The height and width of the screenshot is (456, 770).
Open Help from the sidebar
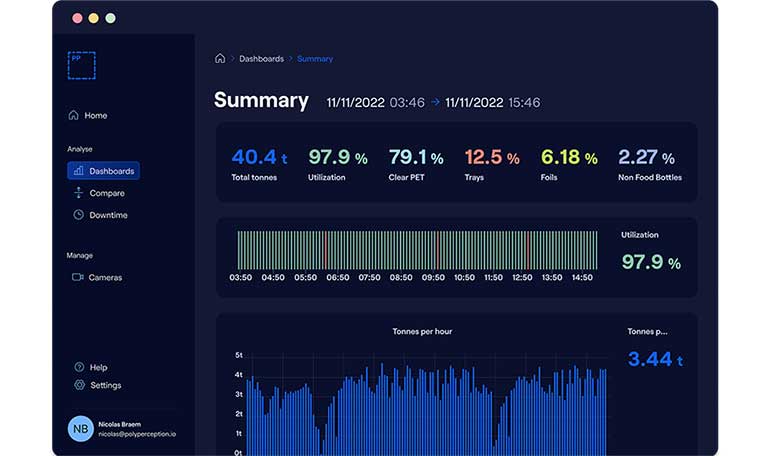[x=91, y=367]
